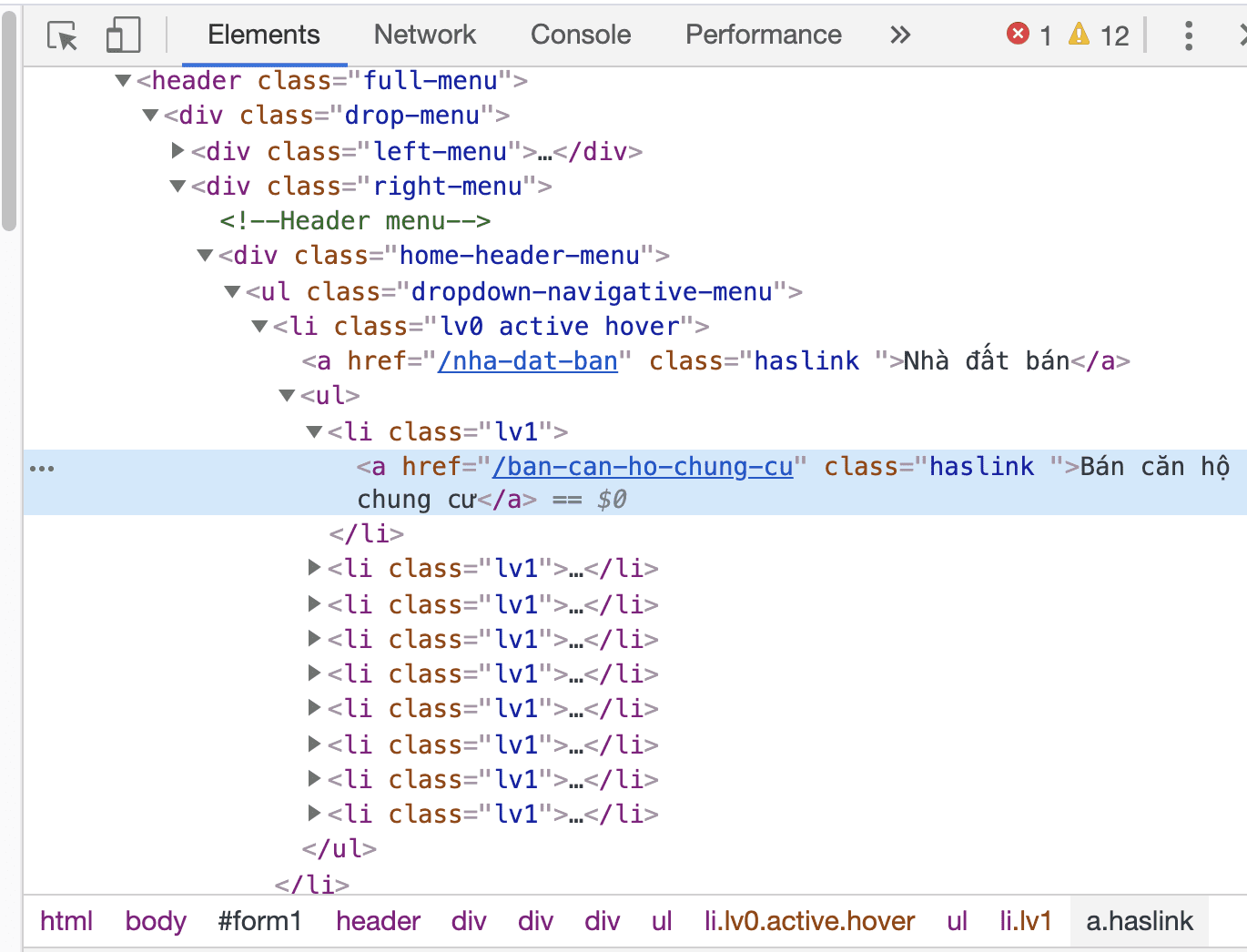Switch to the Network tab

[x=424, y=35]
